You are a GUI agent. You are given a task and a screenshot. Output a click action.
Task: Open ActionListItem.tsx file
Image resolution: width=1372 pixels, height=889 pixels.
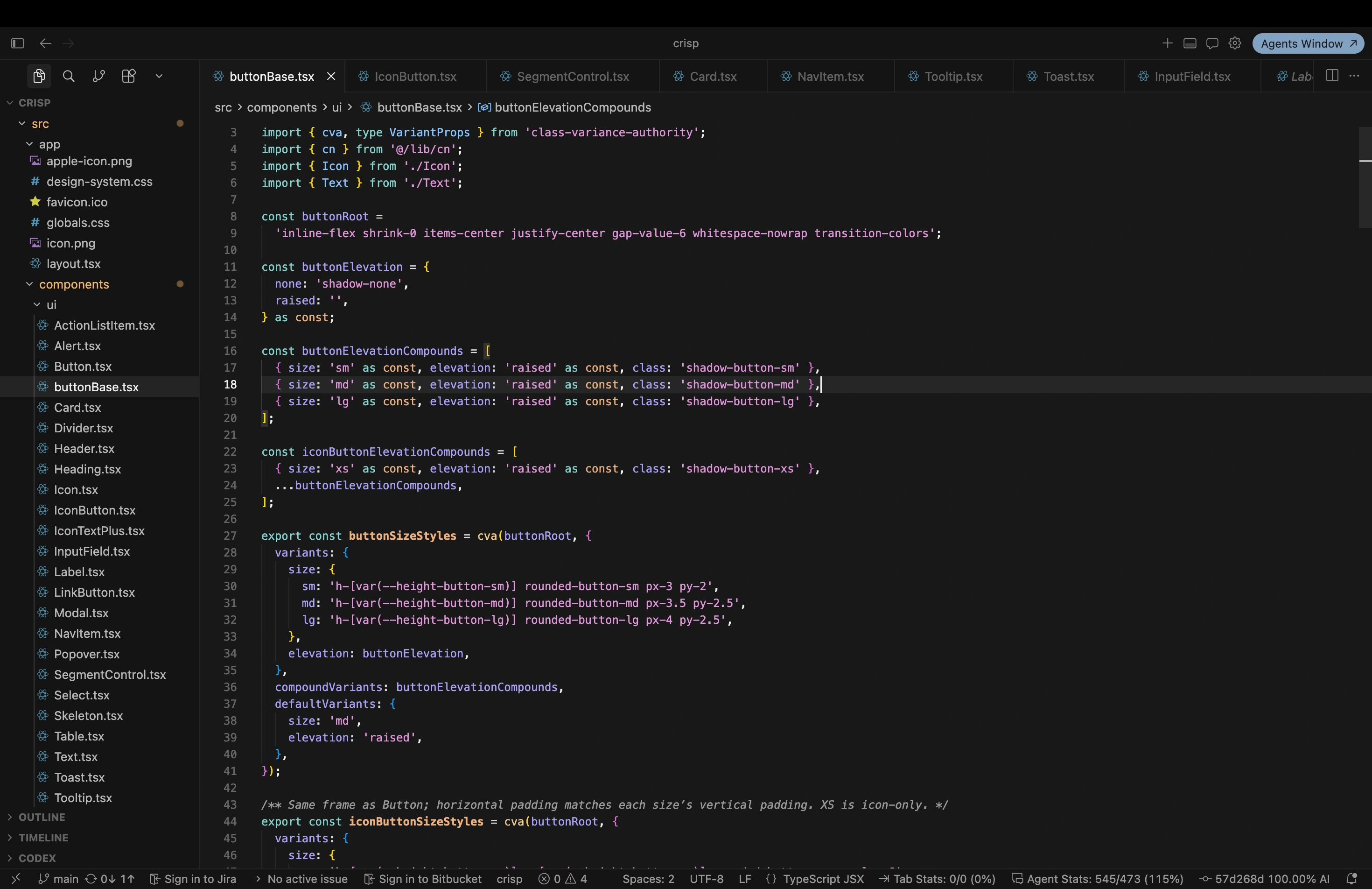(99, 325)
